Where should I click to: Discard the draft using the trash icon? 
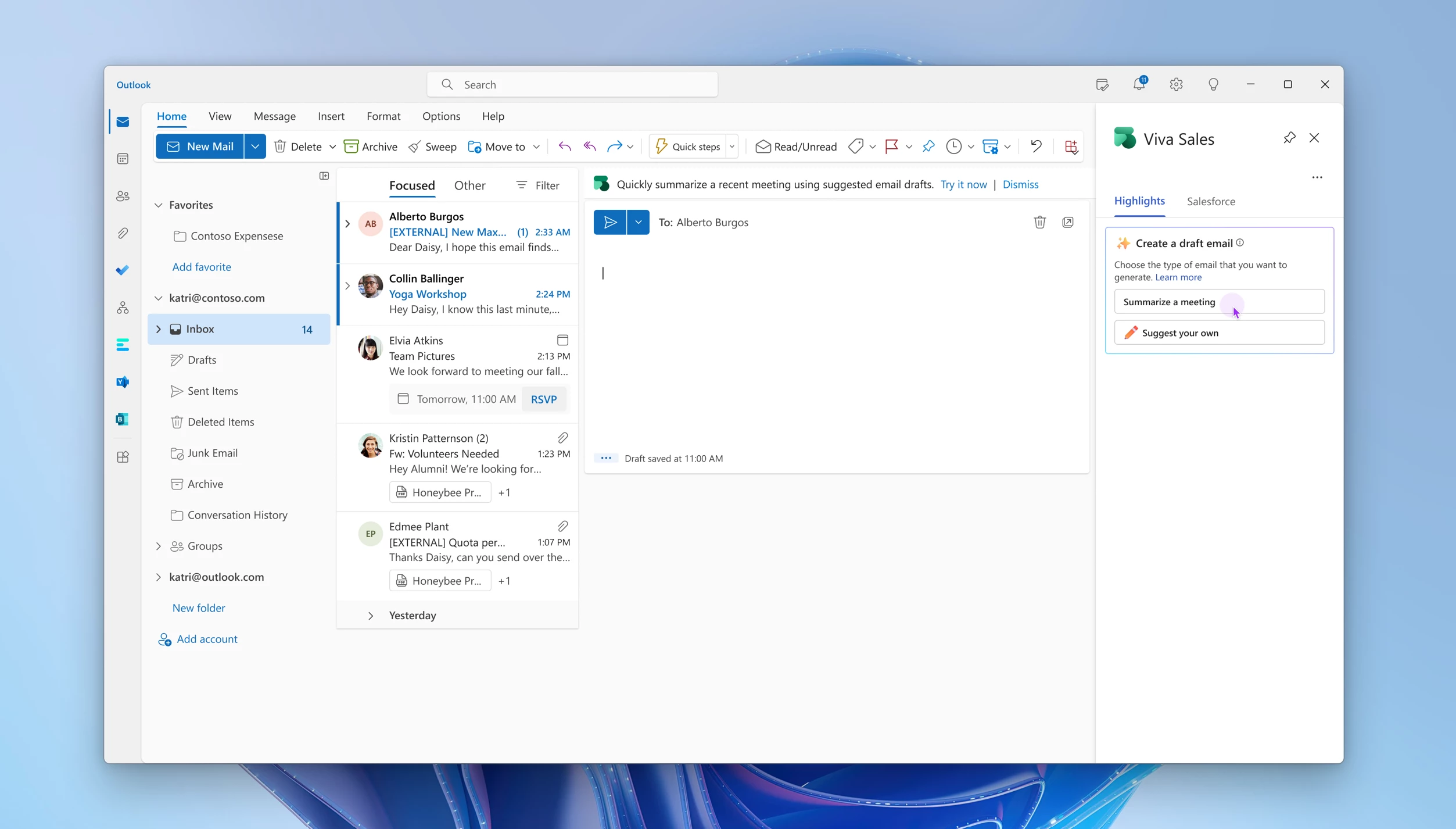[1039, 222]
